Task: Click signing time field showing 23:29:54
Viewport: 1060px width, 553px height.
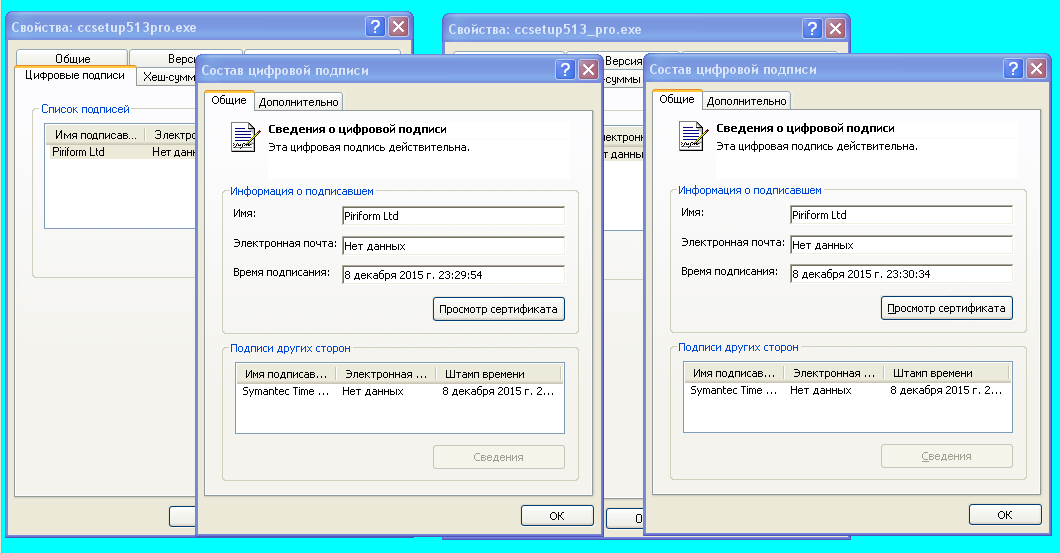Action: pos(453,274)
